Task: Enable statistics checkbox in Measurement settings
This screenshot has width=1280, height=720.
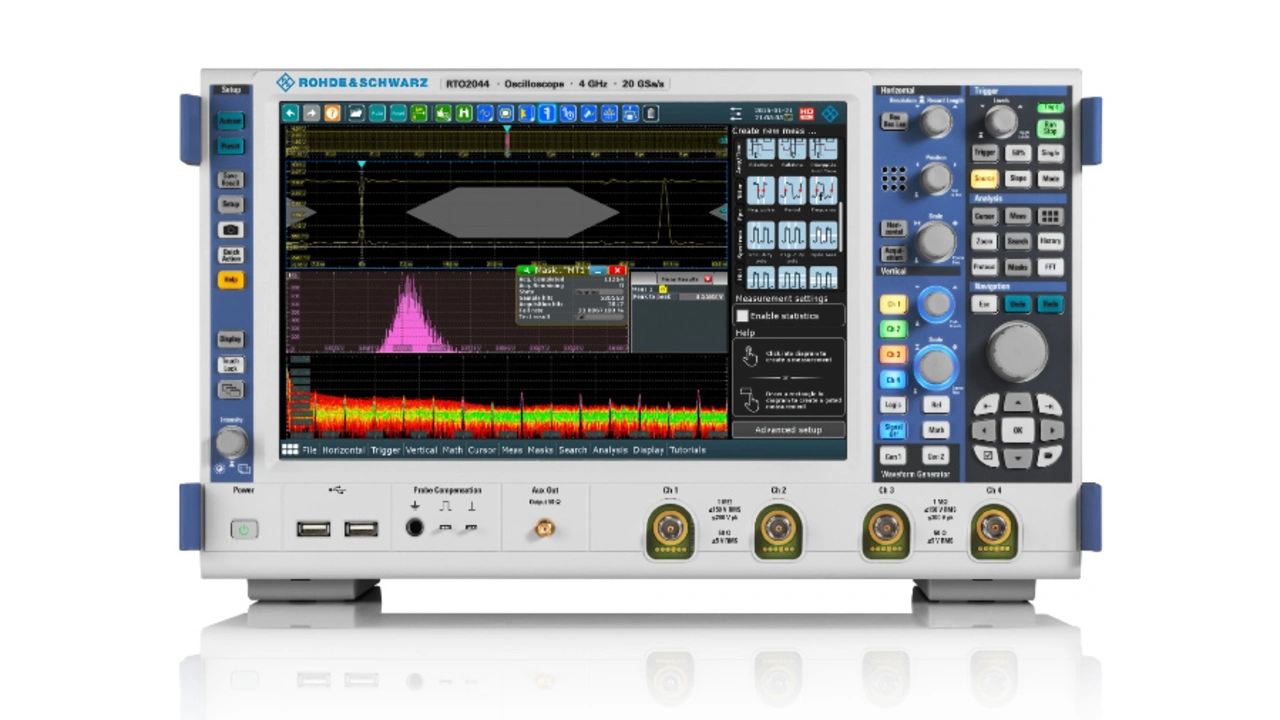Action: (x=743, y=316)
